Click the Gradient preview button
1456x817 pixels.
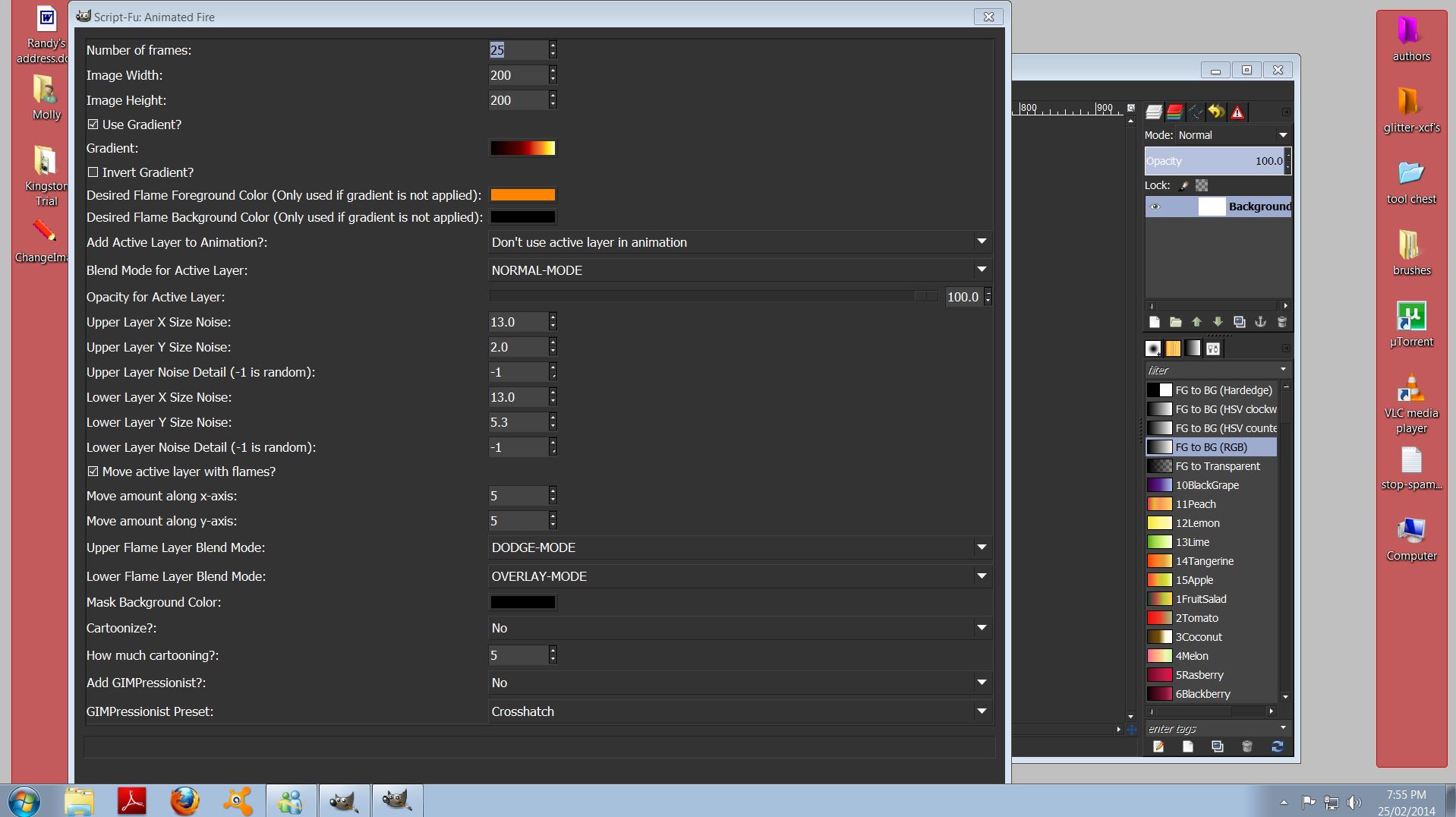[522, 148]
